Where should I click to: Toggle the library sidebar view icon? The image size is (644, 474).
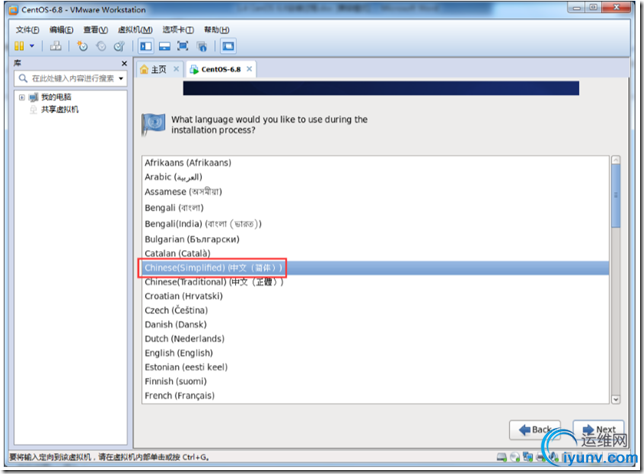pos(146,46)
